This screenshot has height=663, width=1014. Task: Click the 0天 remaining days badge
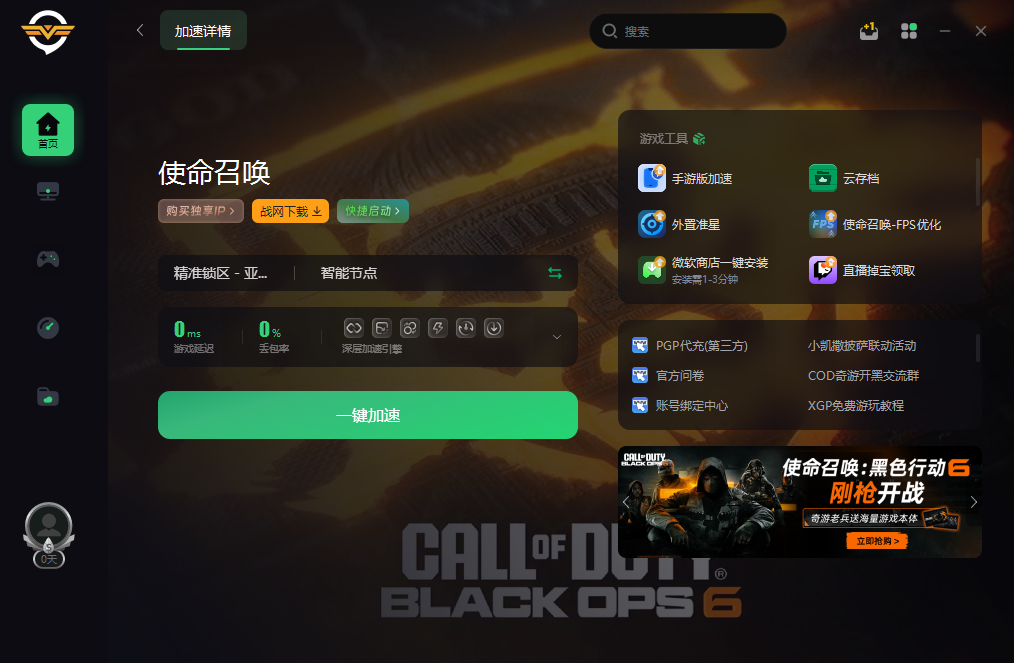coord(49,559)
